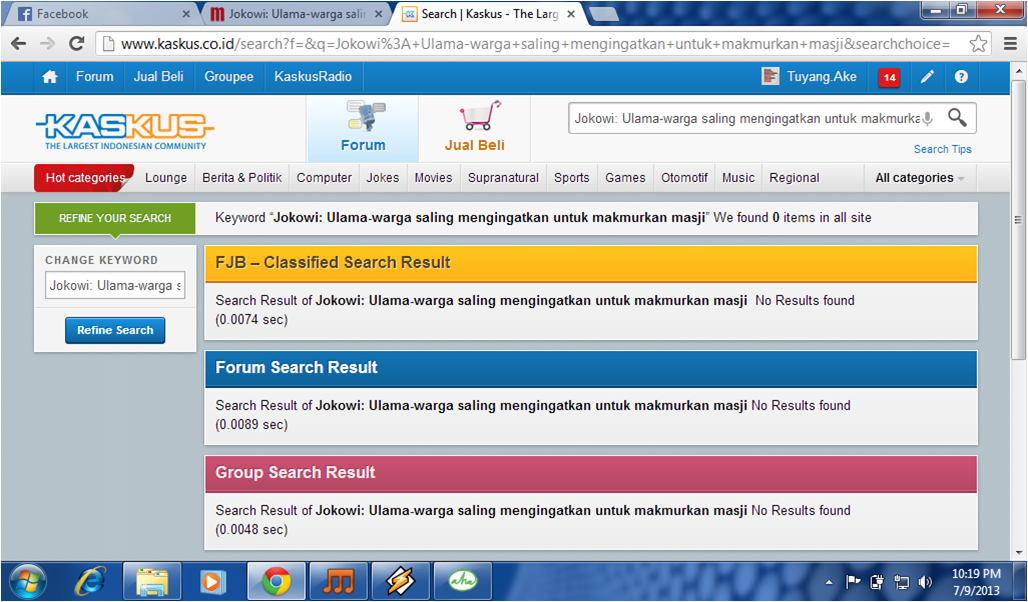Close the Kaskus search tab
The width and height of the screenshot is (1028, 602).
click(571, 14)
